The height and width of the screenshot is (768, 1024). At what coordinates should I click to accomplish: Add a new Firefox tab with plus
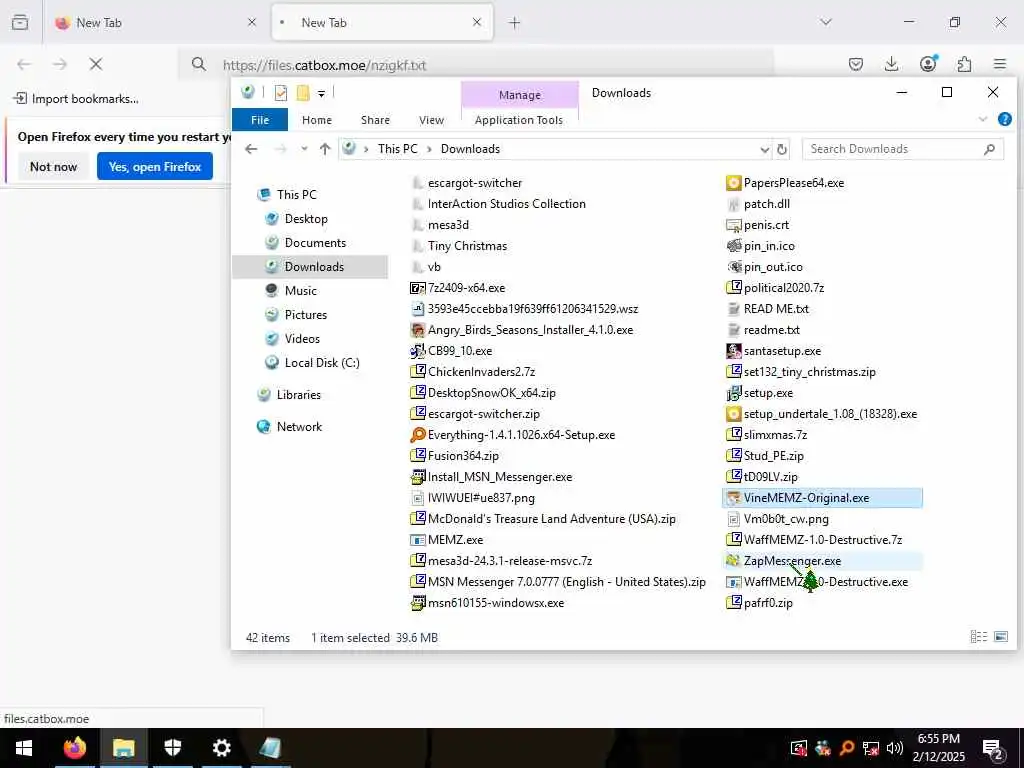click(515, 23)
